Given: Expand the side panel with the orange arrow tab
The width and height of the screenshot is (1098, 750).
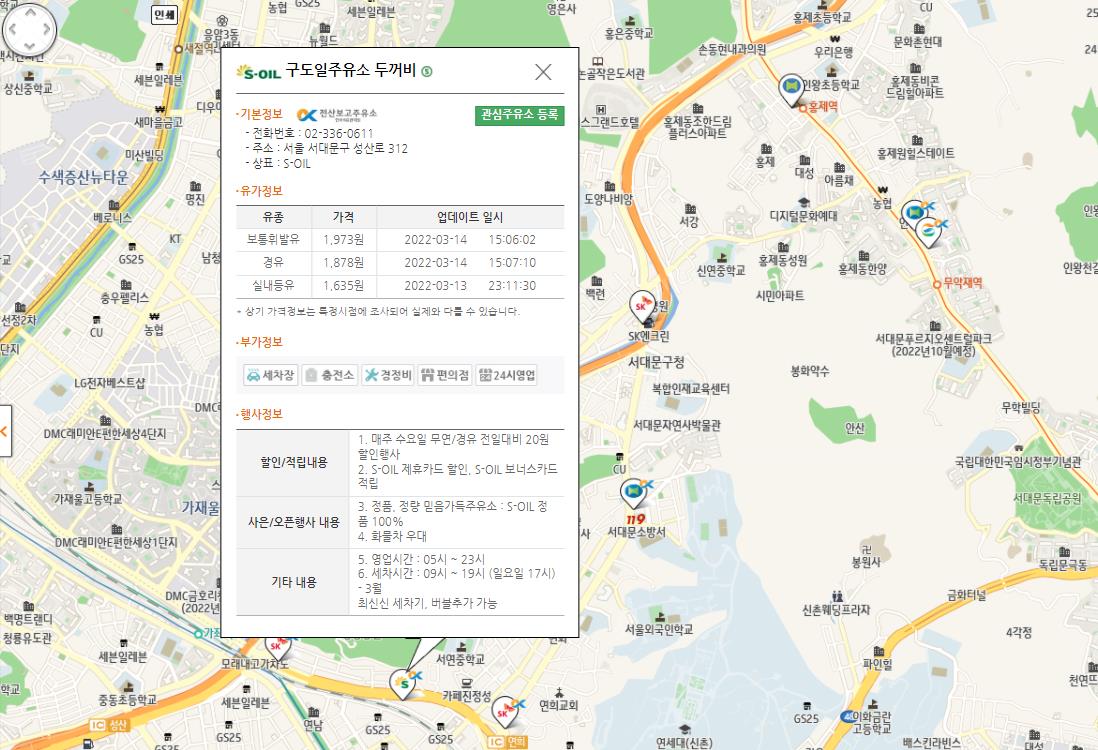Looking at the screenshot, I should [5, 431].
